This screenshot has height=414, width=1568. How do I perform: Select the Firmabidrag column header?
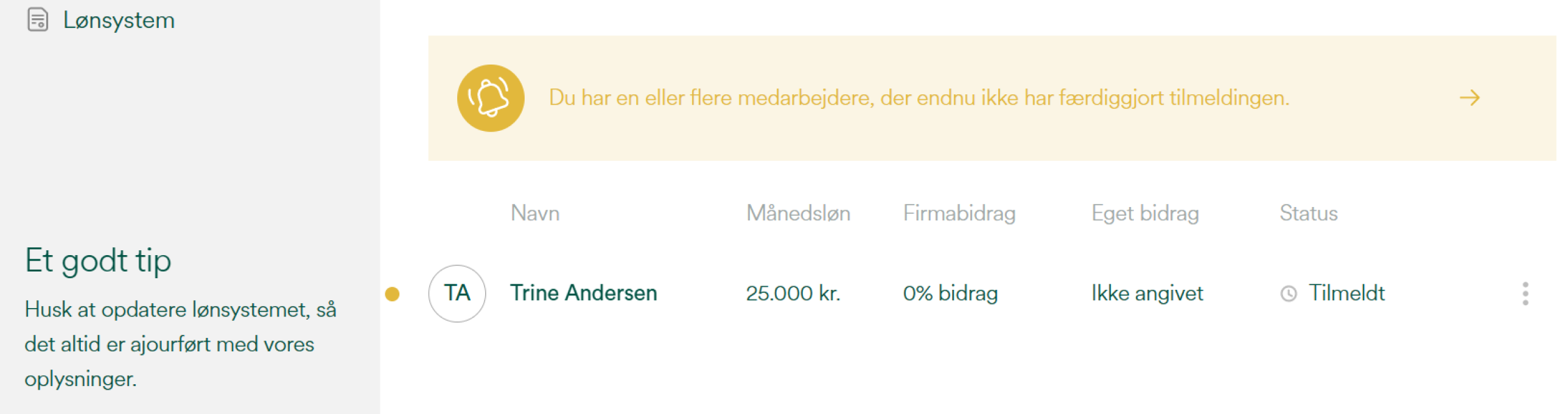click(x=959, y=213)
